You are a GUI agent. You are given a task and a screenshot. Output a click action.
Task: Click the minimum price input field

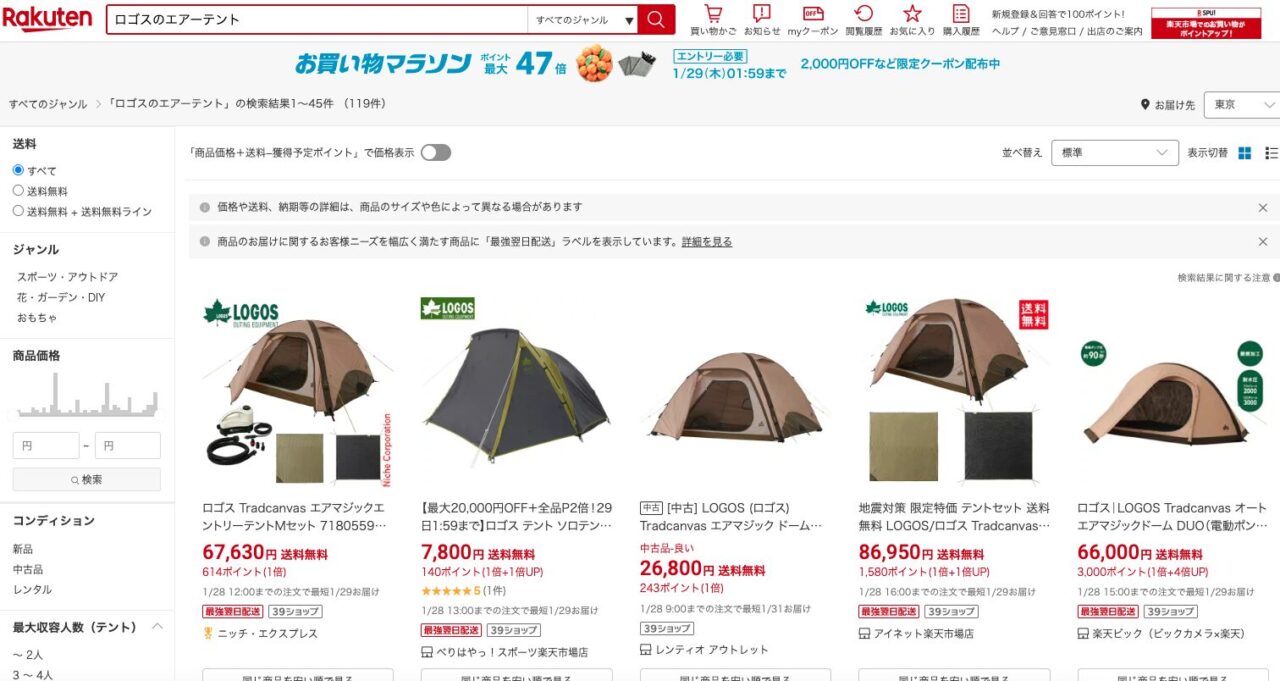pos(46,446)
